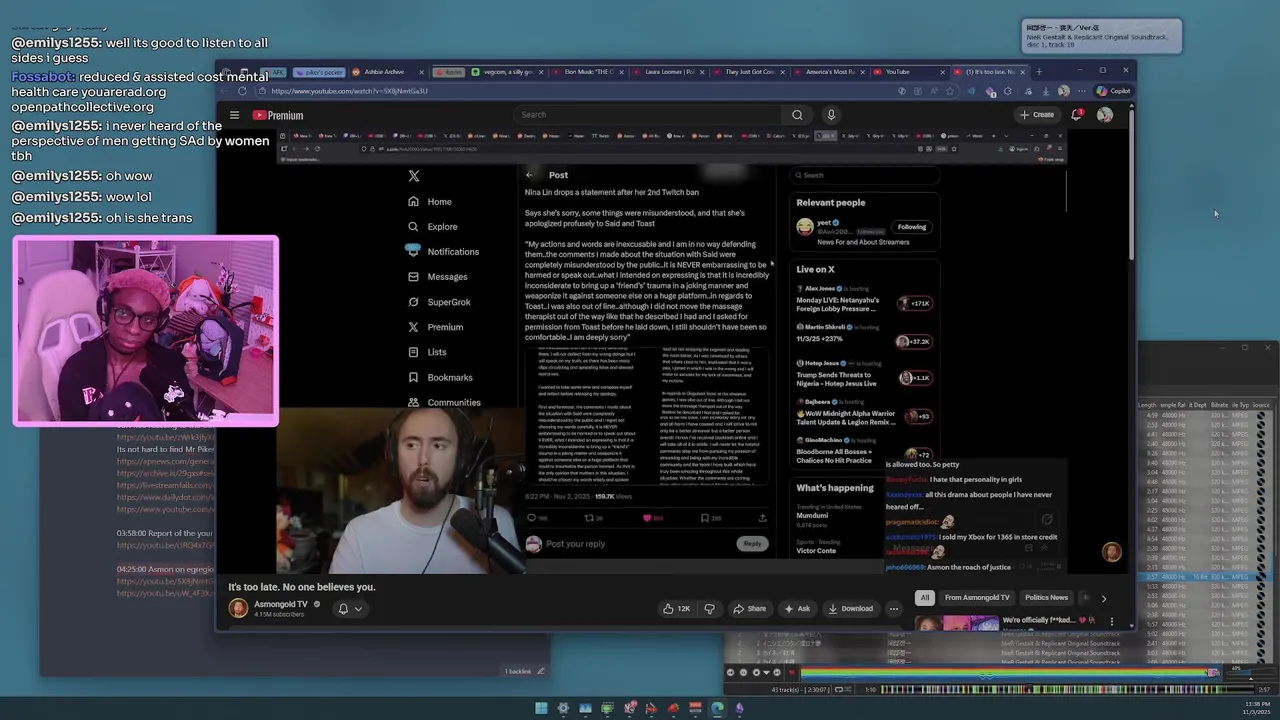This screenshot has width=1280, height=720.
Task: Click the Asmongold TV channel name
Action: pos(281,604)
